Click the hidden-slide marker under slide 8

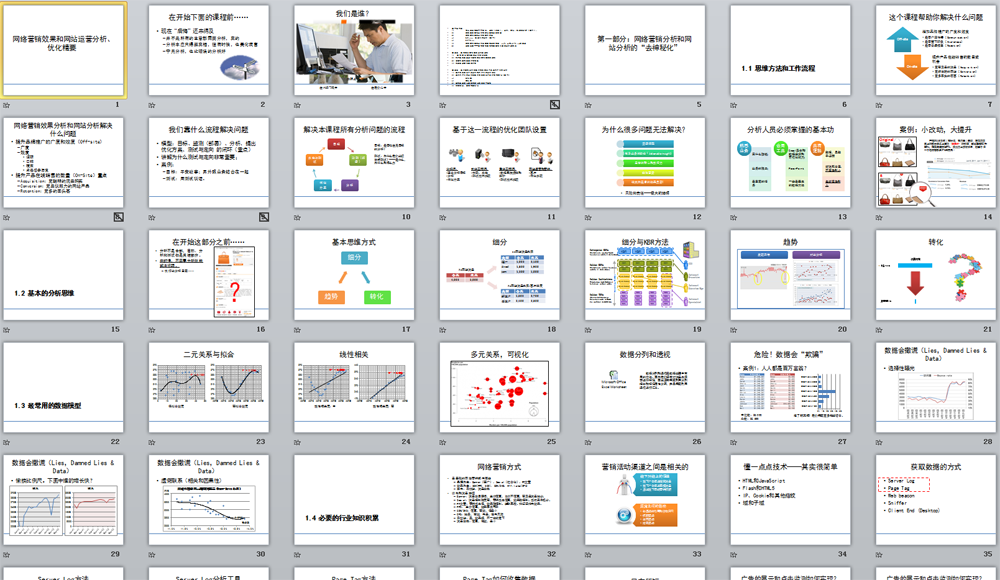117,216
